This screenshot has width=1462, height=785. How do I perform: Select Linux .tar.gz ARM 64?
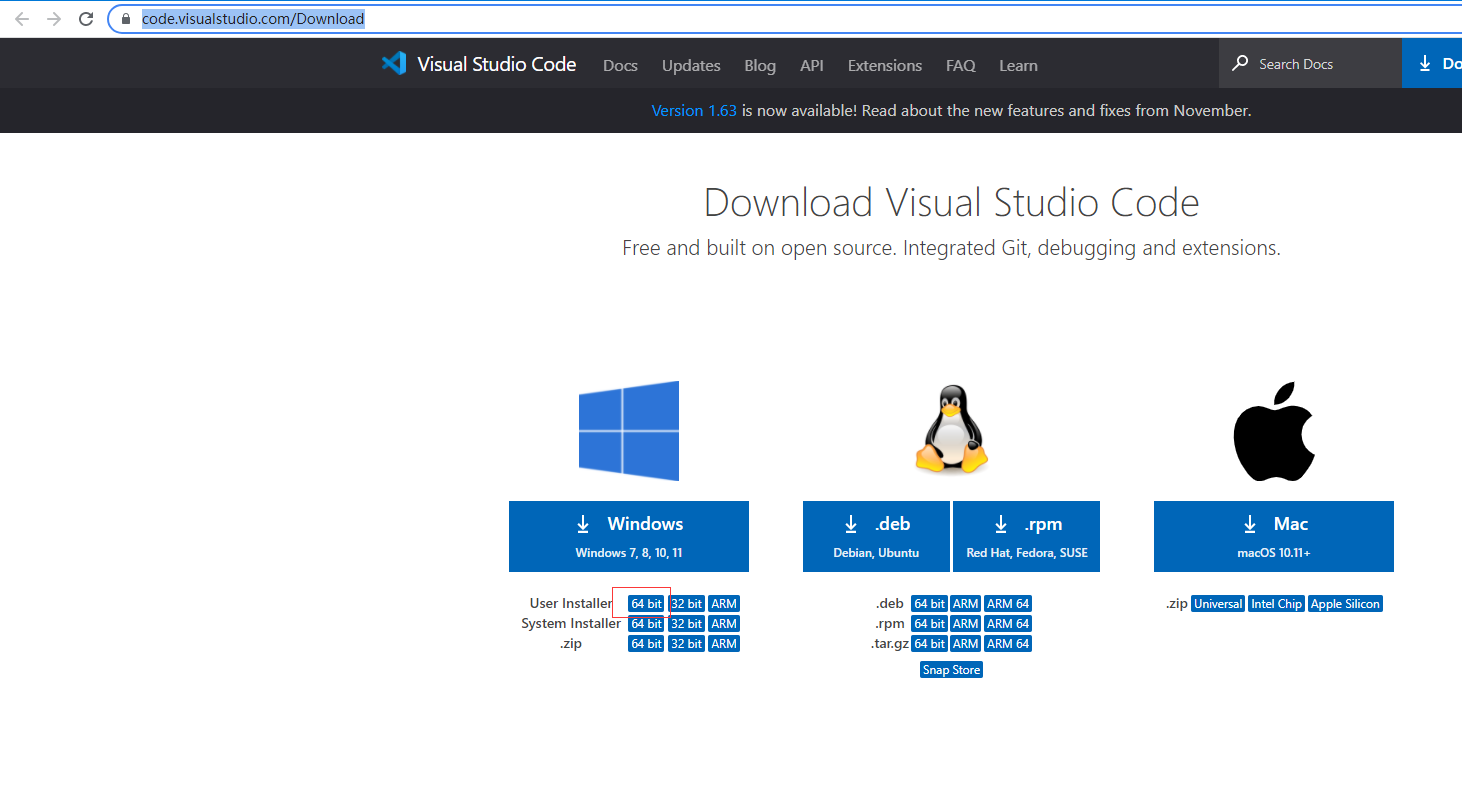click(x=1008, y=644)
